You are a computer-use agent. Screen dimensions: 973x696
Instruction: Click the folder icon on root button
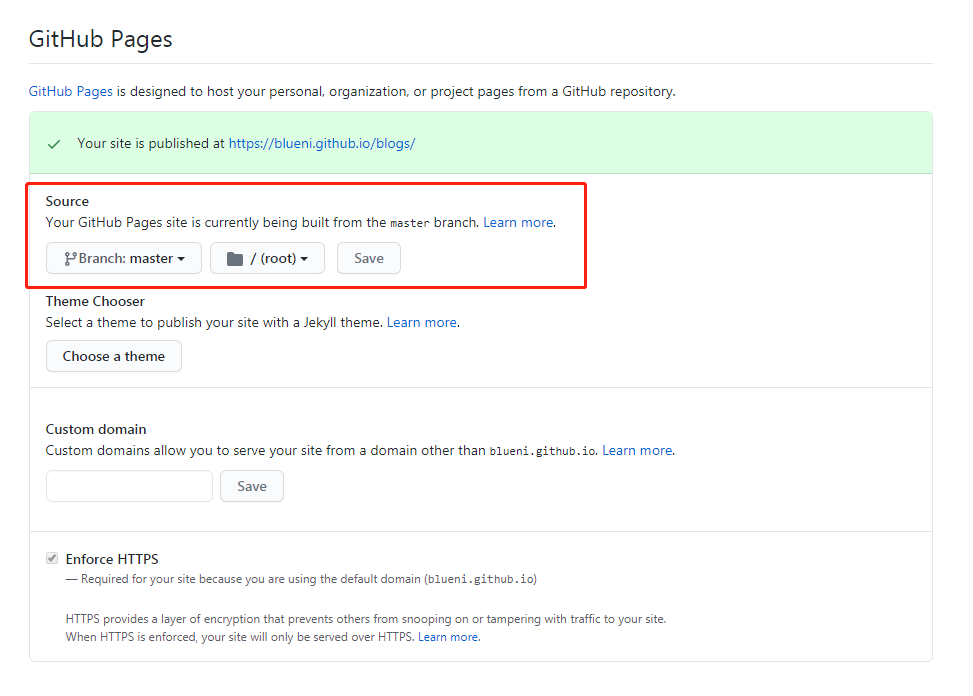coord(235,259)
